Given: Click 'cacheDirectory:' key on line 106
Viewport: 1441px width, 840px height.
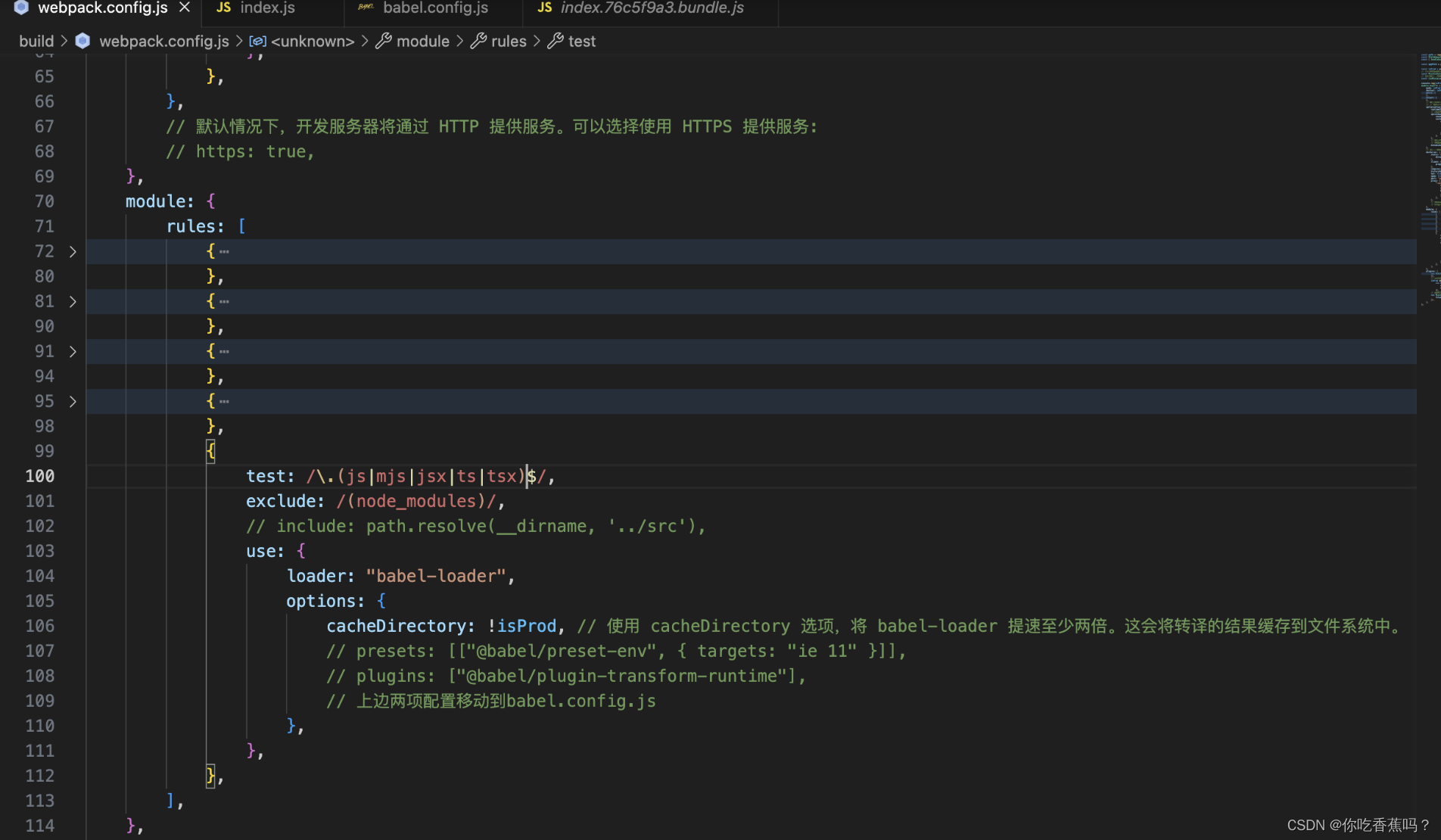Looking at the screenshot, I should pos(401,626).
